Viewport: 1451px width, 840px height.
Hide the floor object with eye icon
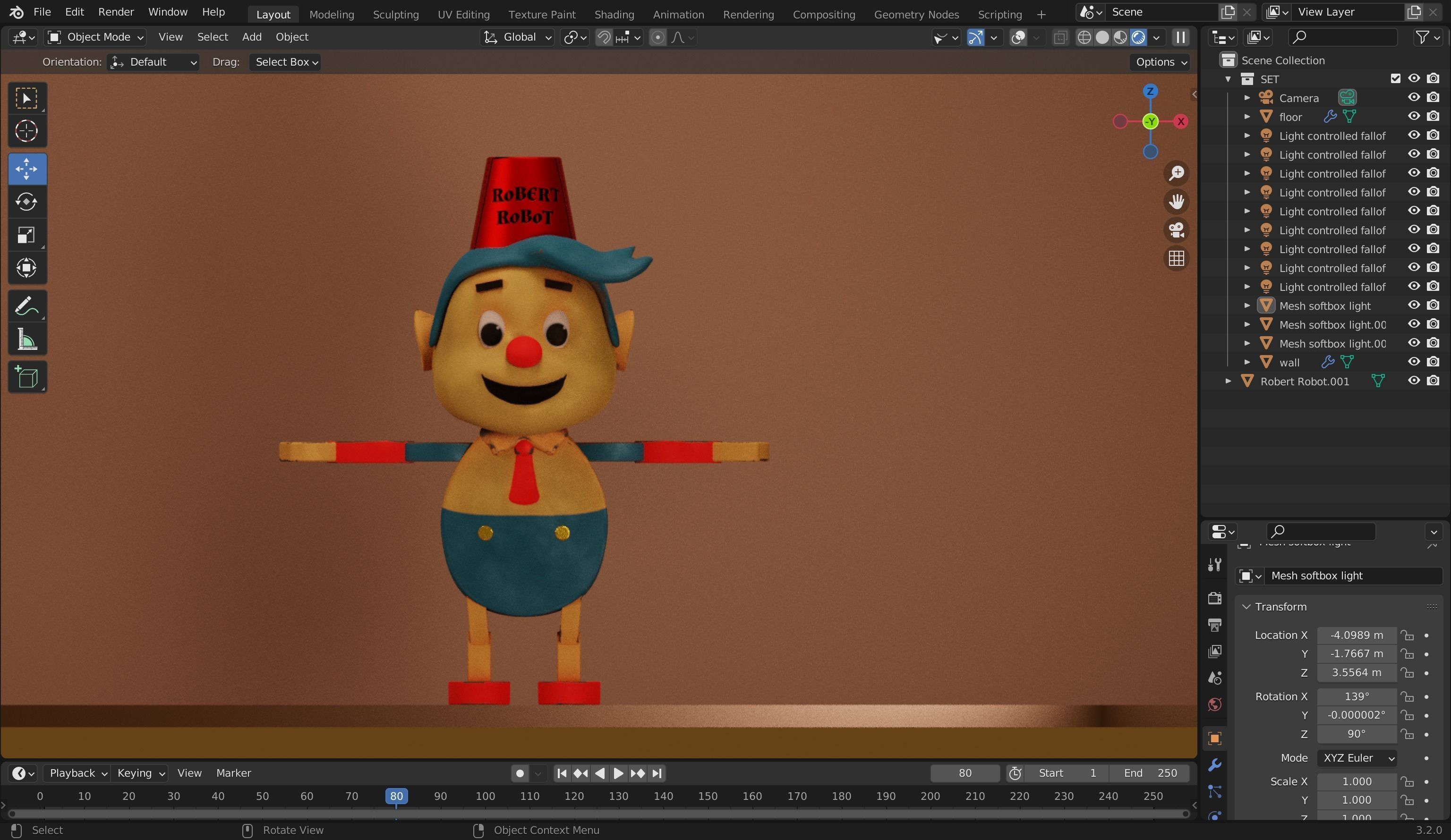pyautogui.click(x=1414, y=116)
